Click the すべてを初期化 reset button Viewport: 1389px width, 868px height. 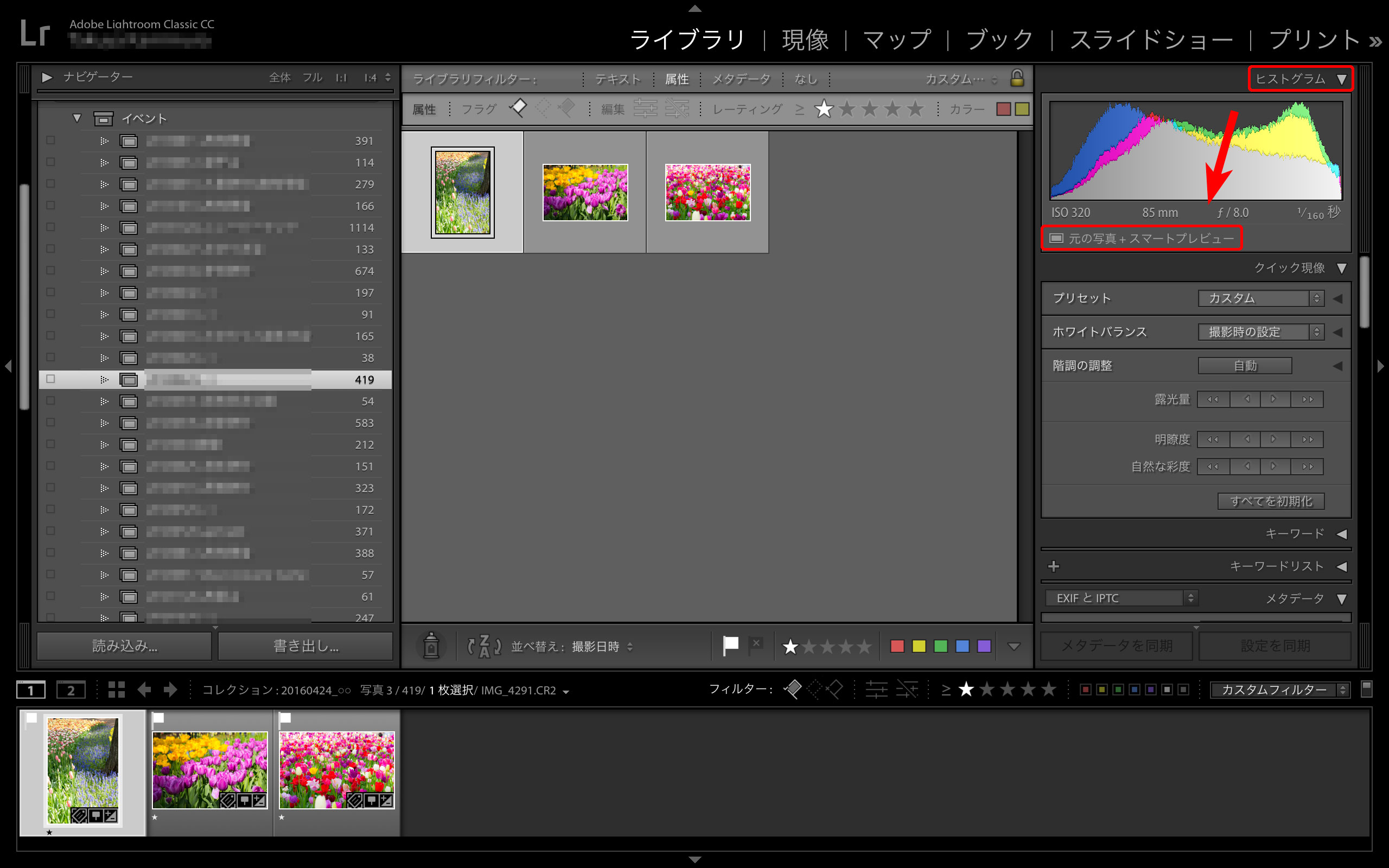click(1271, 501)
